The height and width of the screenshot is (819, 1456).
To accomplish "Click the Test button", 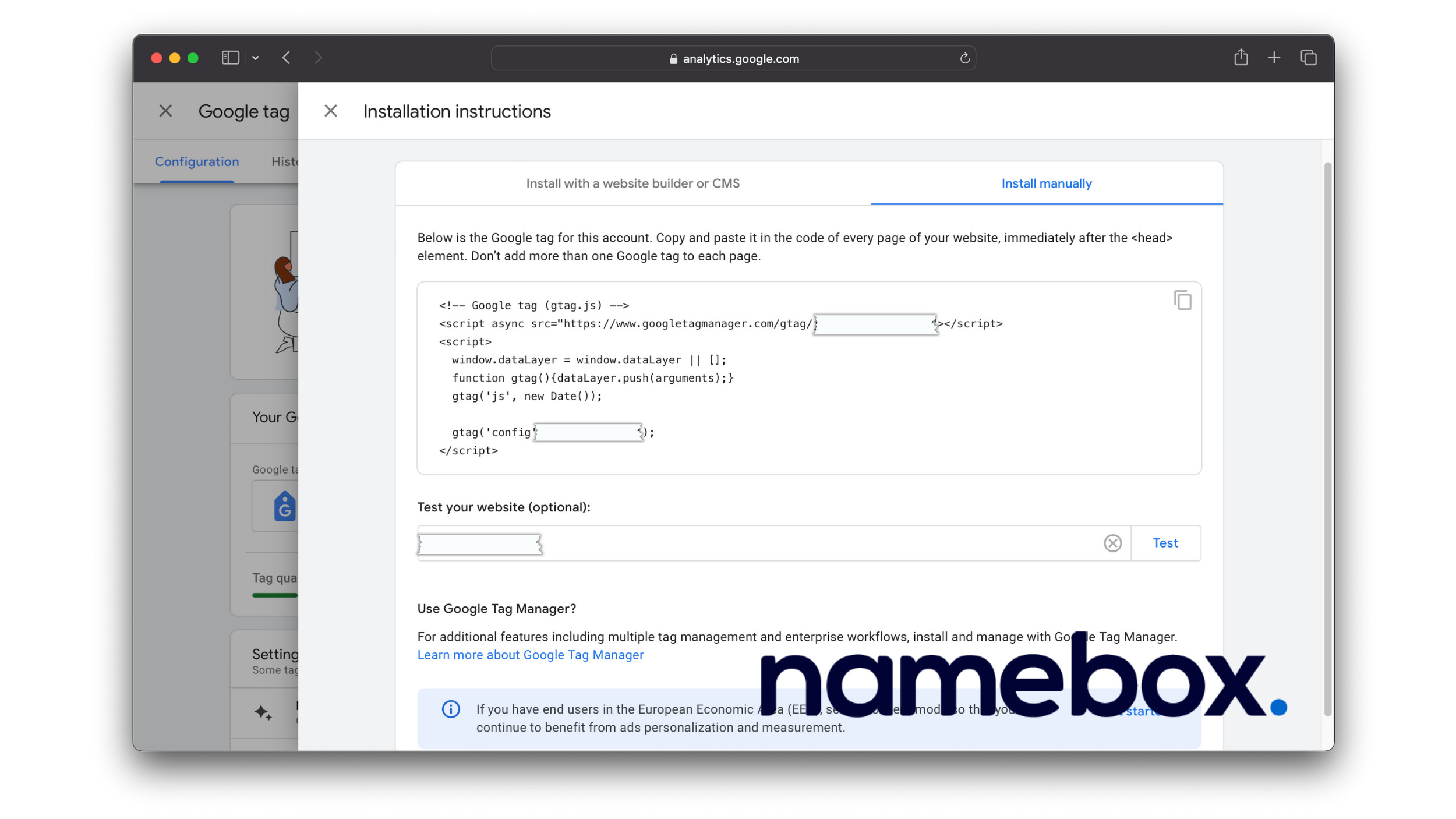I will coord(1165,543).
